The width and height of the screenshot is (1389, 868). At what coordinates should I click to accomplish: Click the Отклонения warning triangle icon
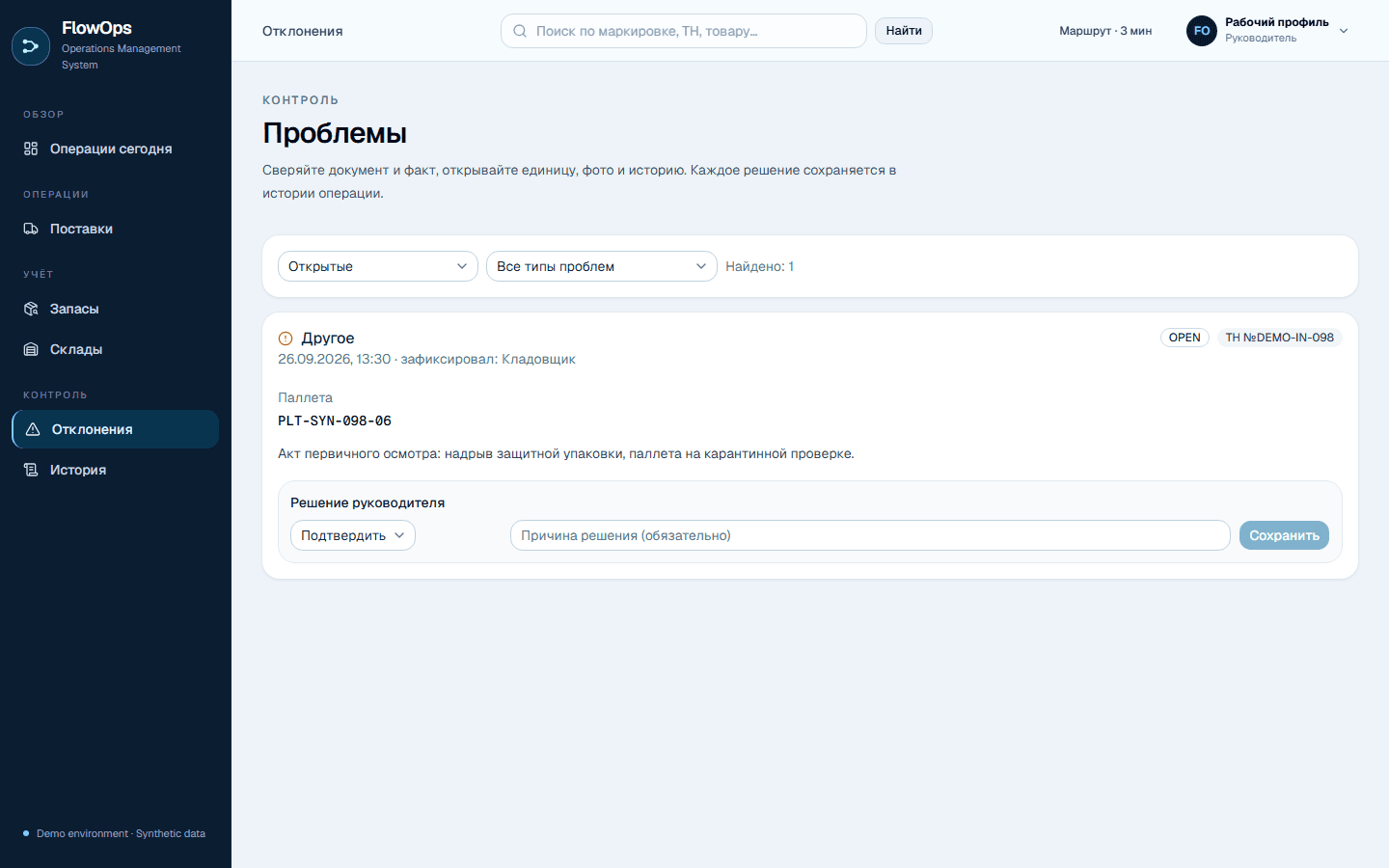(33, 429)
